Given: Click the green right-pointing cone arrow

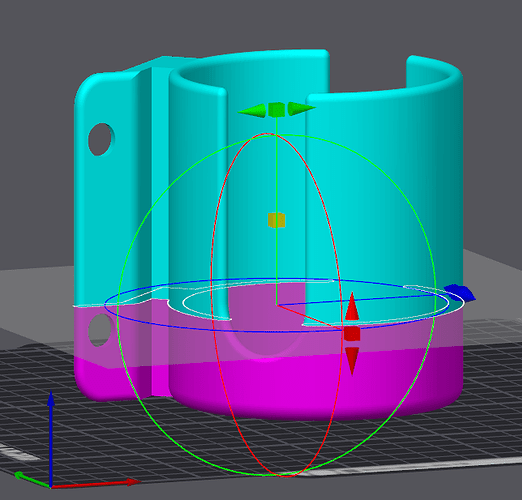Looking at the screenshot, I should tap(302, 109).
